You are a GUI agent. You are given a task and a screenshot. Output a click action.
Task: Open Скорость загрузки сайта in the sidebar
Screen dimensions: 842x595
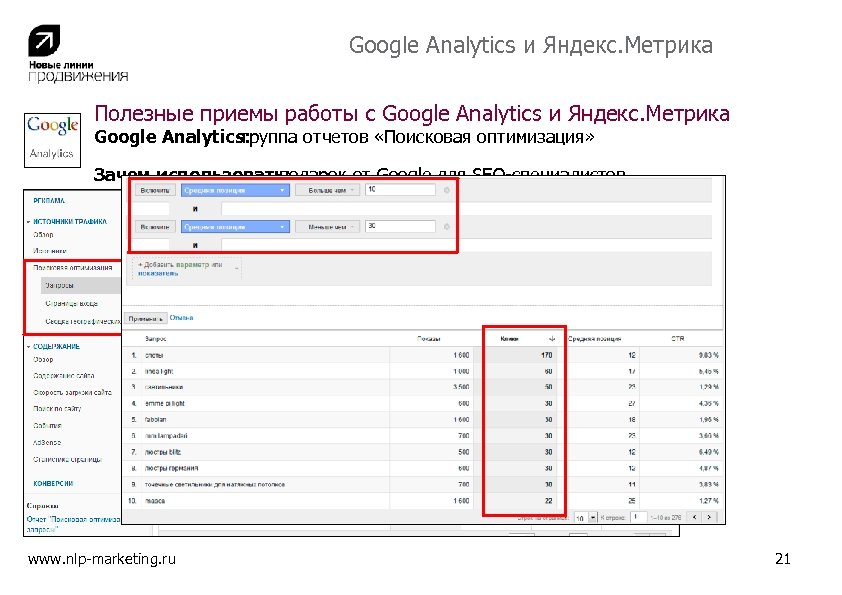pos(72,392)
